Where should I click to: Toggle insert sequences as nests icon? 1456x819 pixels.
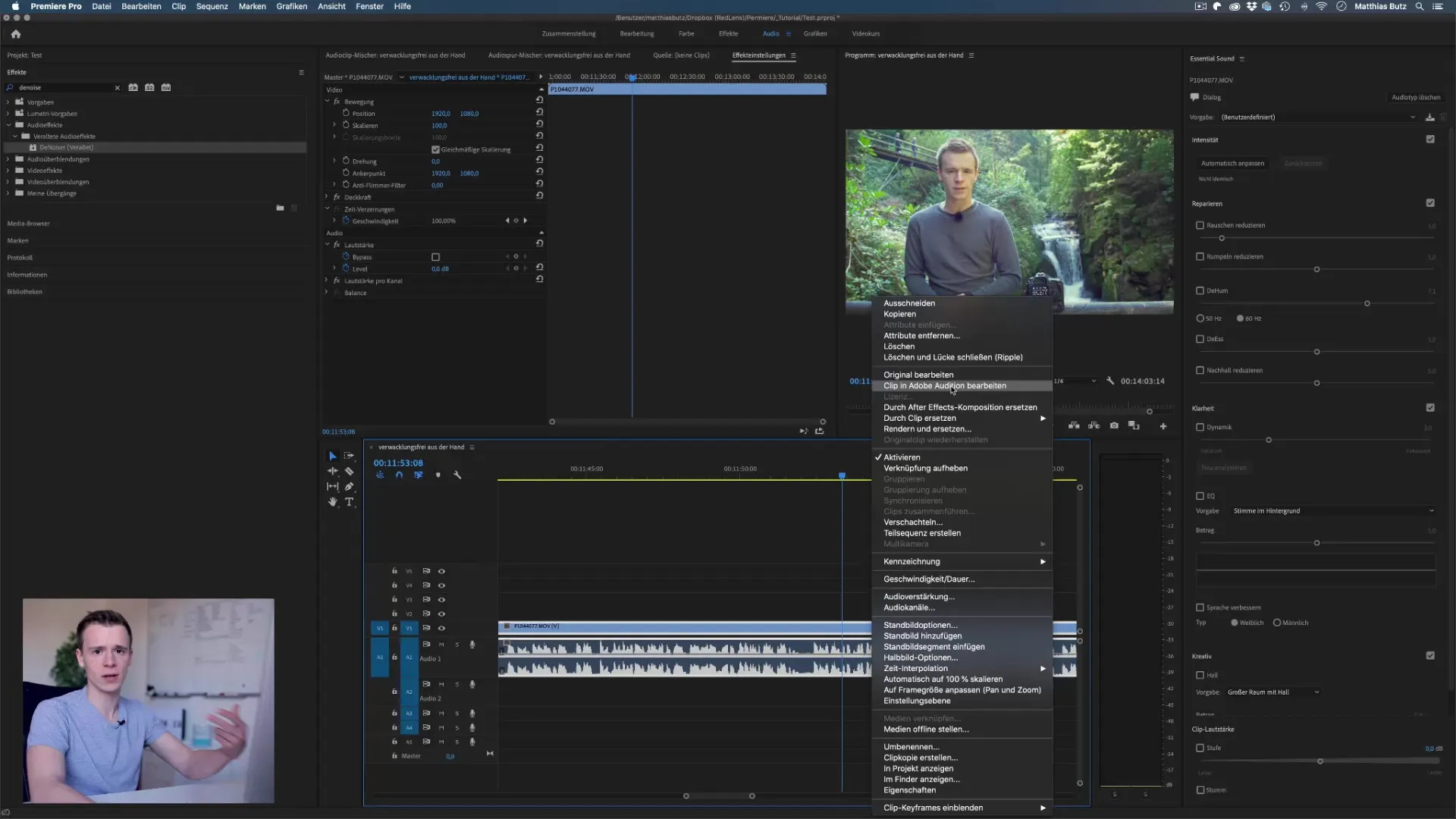pos(380,475)
